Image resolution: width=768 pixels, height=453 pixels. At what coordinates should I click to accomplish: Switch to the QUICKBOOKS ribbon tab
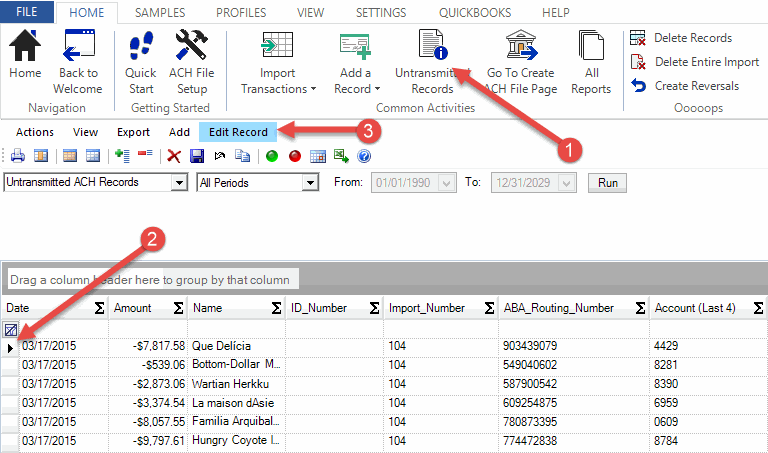point(475,13)
